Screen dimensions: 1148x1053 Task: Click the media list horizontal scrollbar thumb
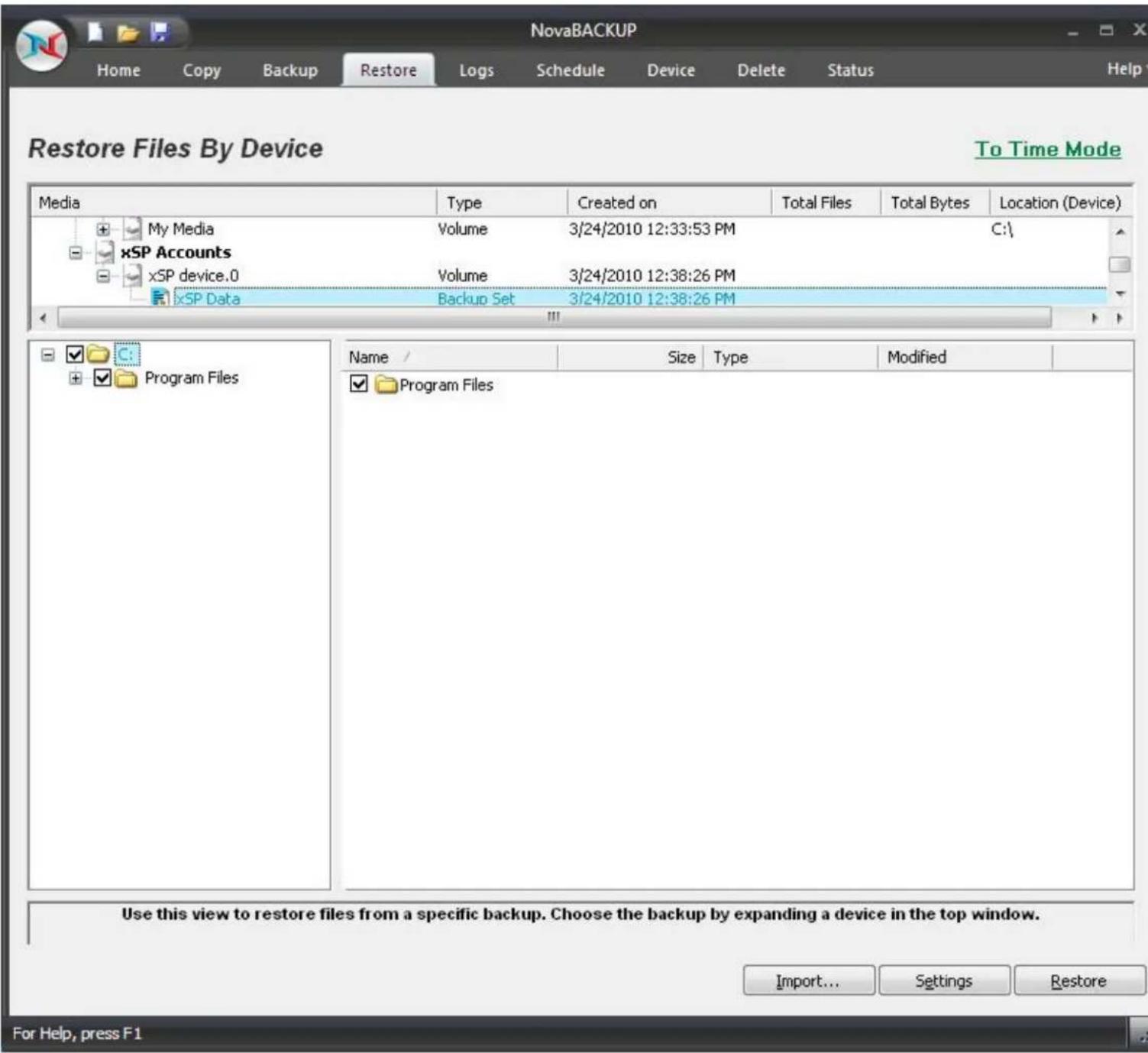(555, 317)
